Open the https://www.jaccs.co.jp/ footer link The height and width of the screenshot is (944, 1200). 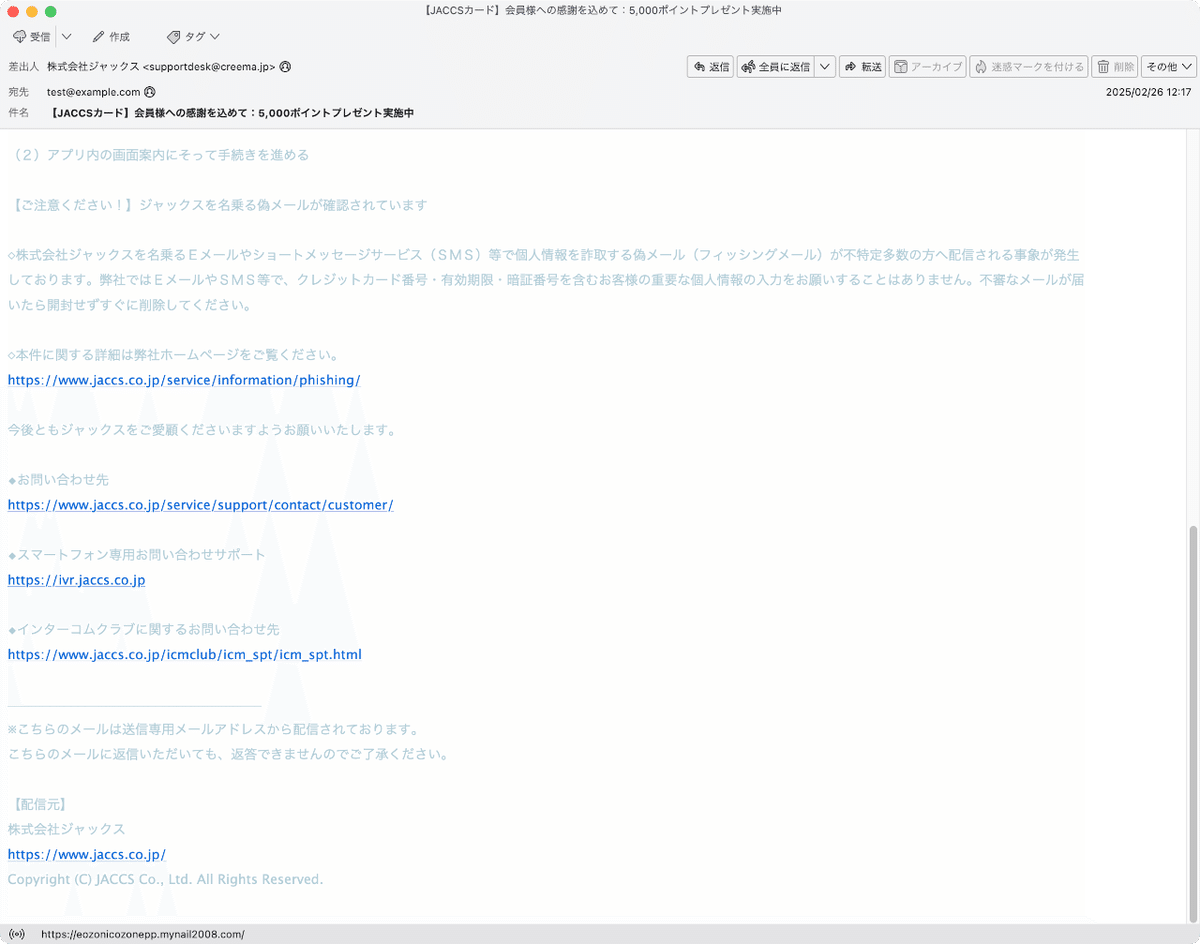click(87, 855)
